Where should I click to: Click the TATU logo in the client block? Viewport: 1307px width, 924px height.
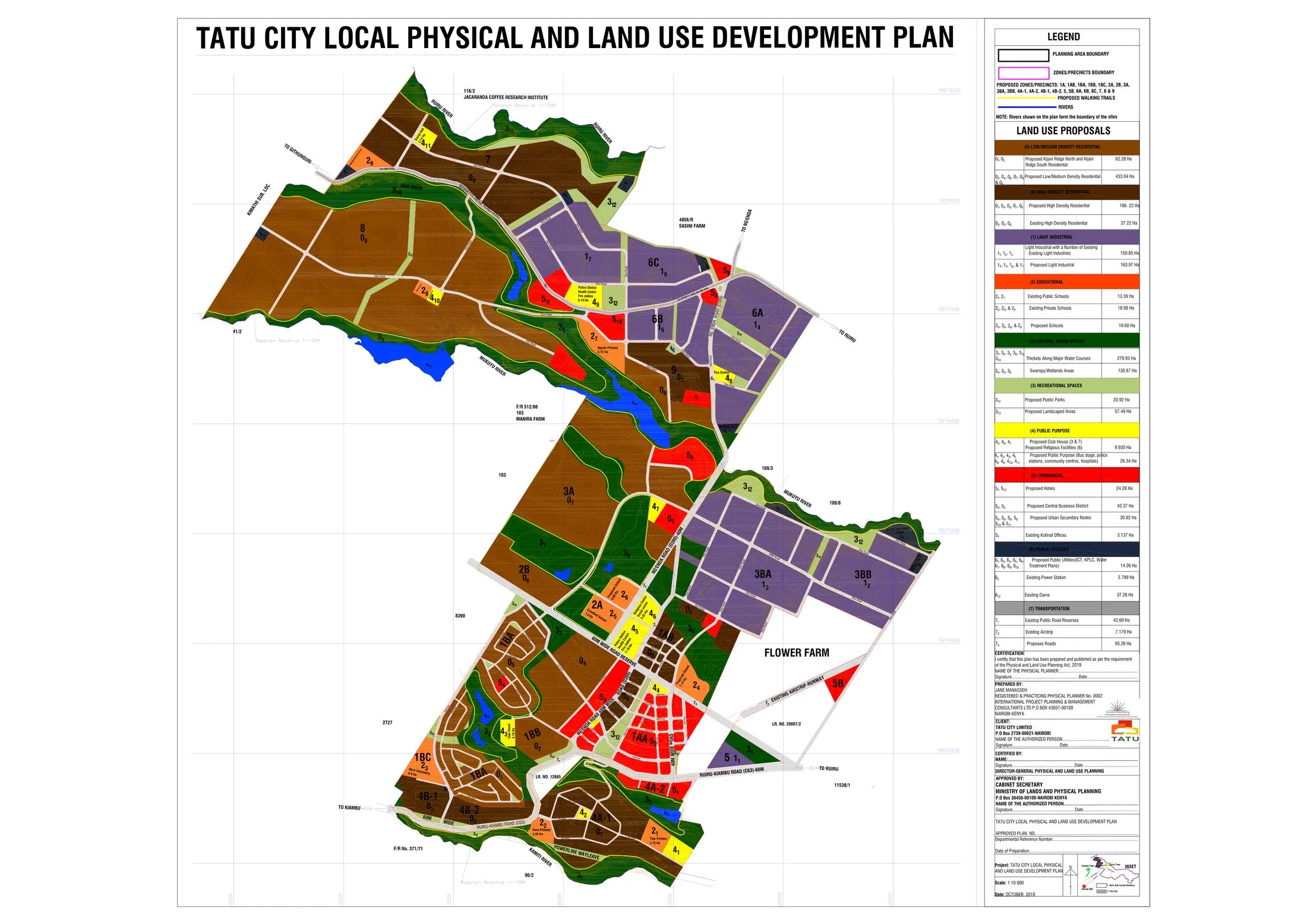point(1125,731)
